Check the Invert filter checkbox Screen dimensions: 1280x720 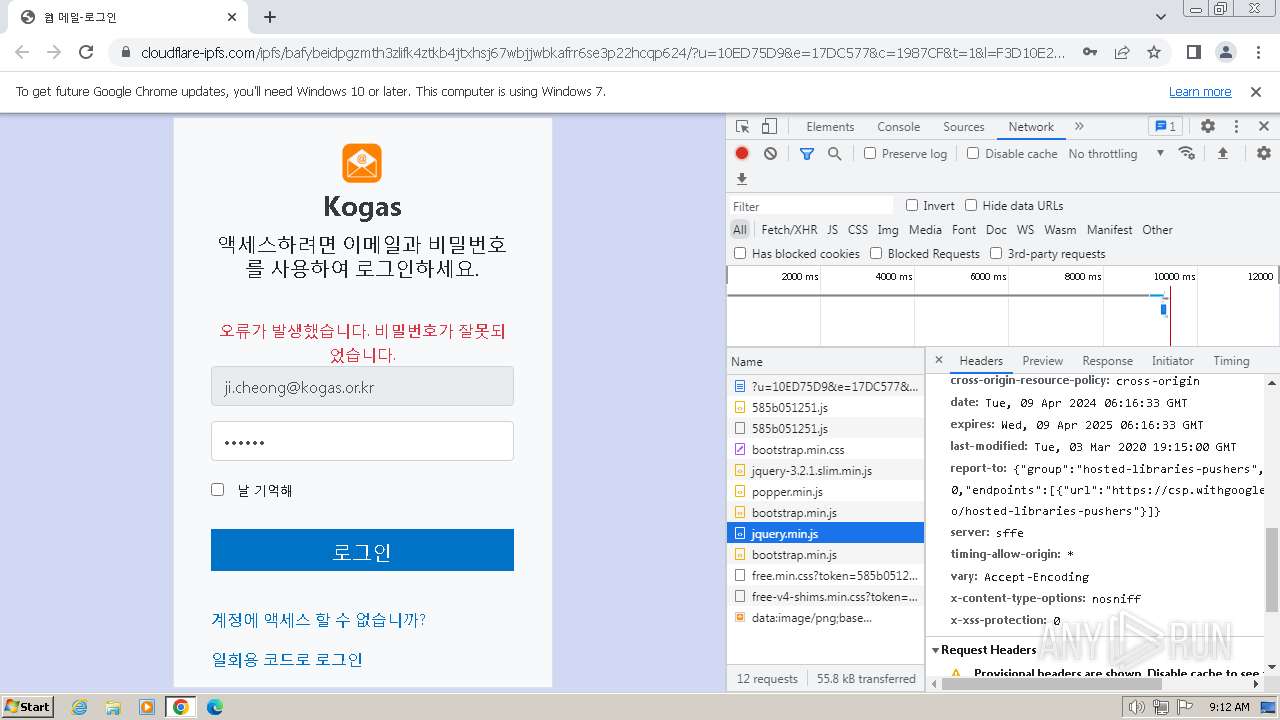pos(912,205)
